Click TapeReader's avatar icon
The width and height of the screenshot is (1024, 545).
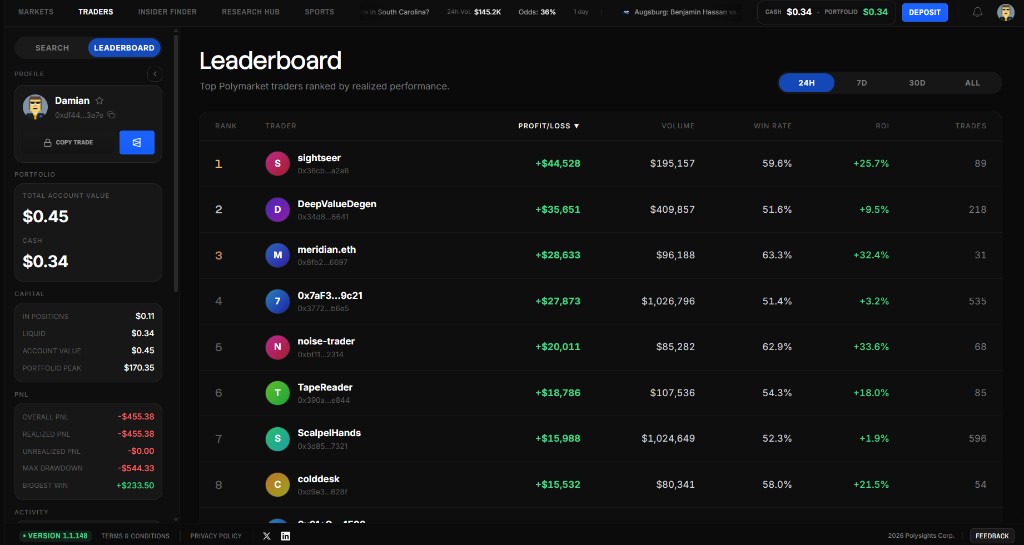[x=278, y=393]
